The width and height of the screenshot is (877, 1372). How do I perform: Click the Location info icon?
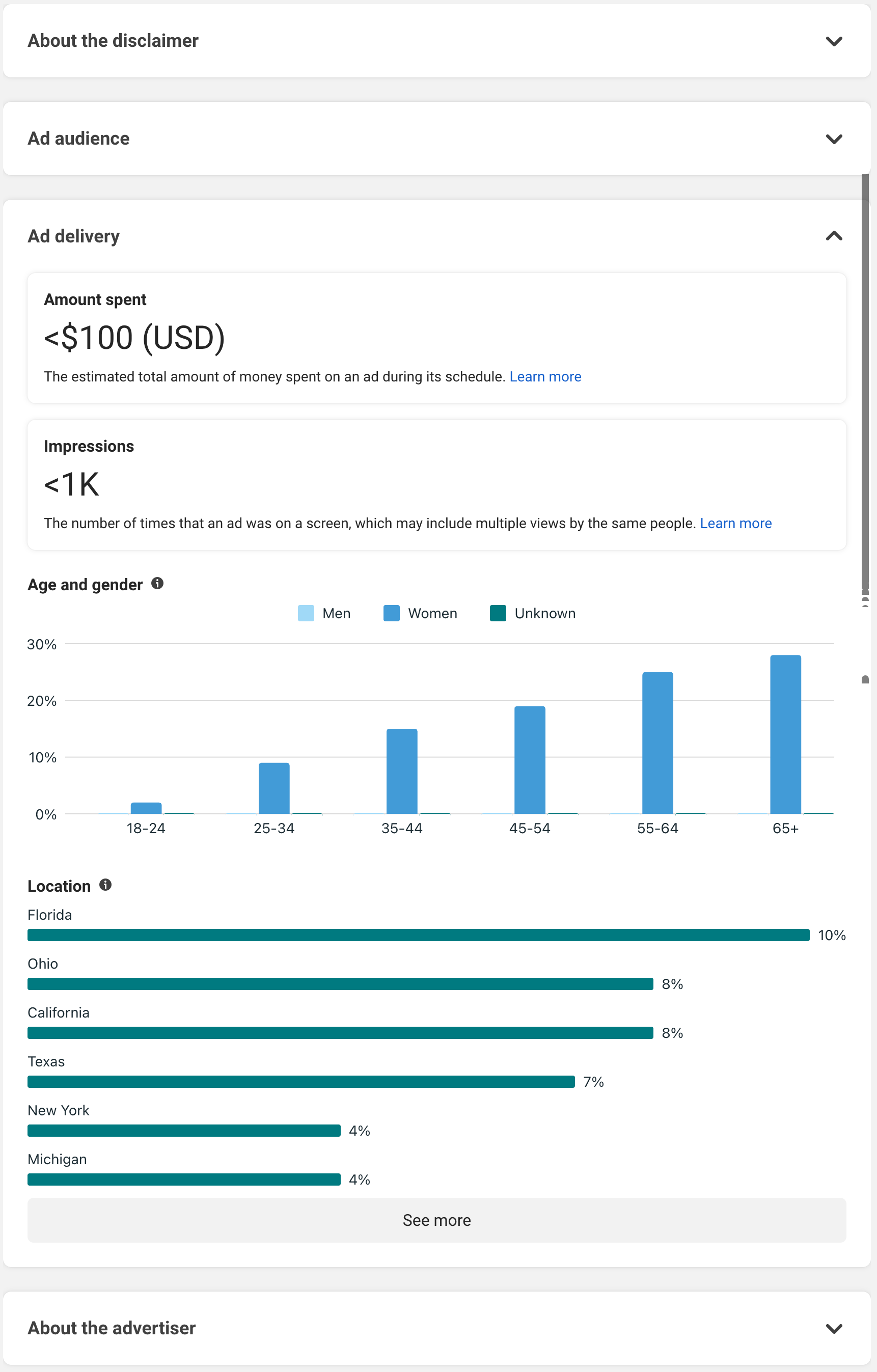coord(105,885)
